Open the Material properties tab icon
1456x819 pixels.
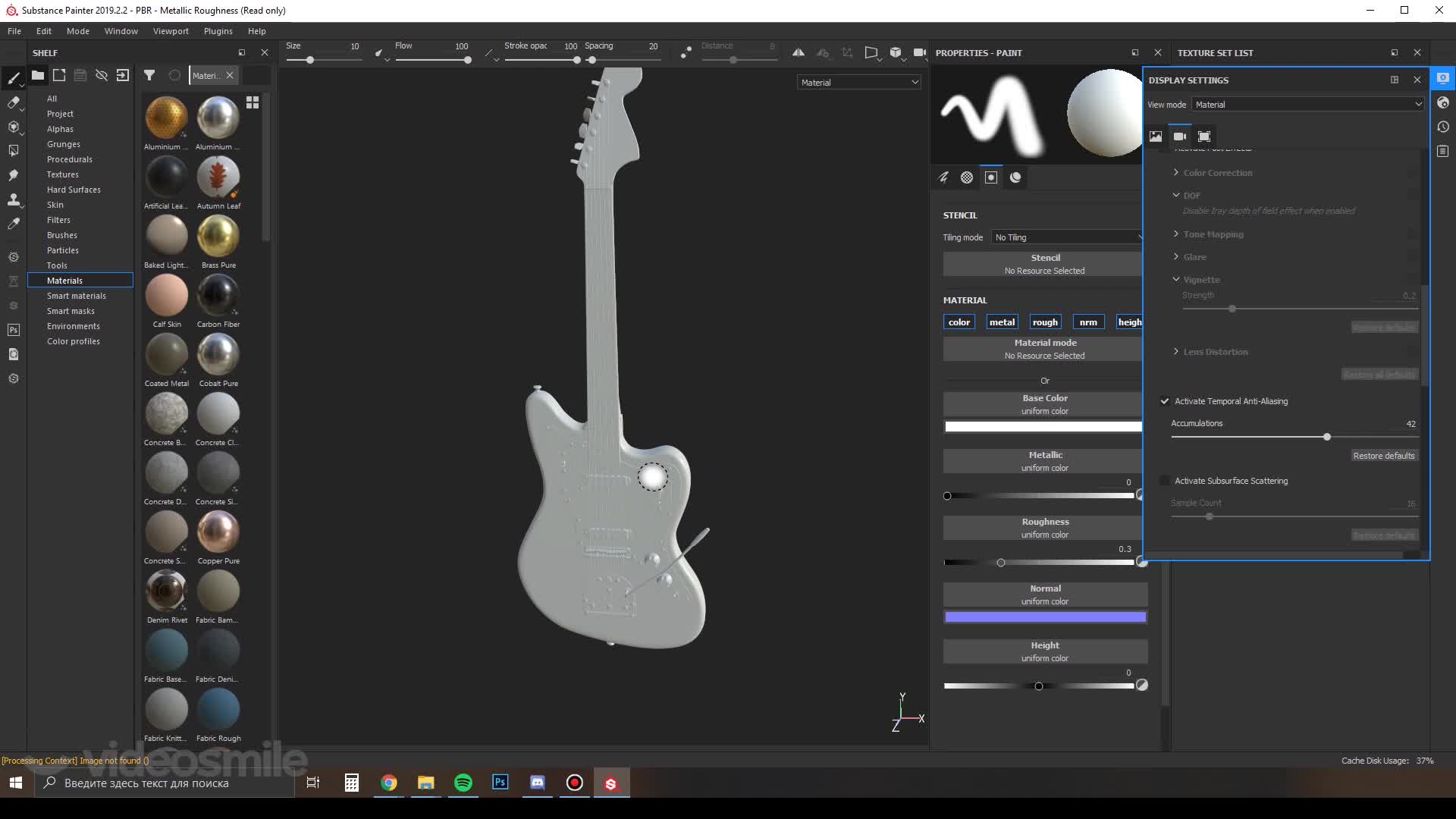[1015, 177]
